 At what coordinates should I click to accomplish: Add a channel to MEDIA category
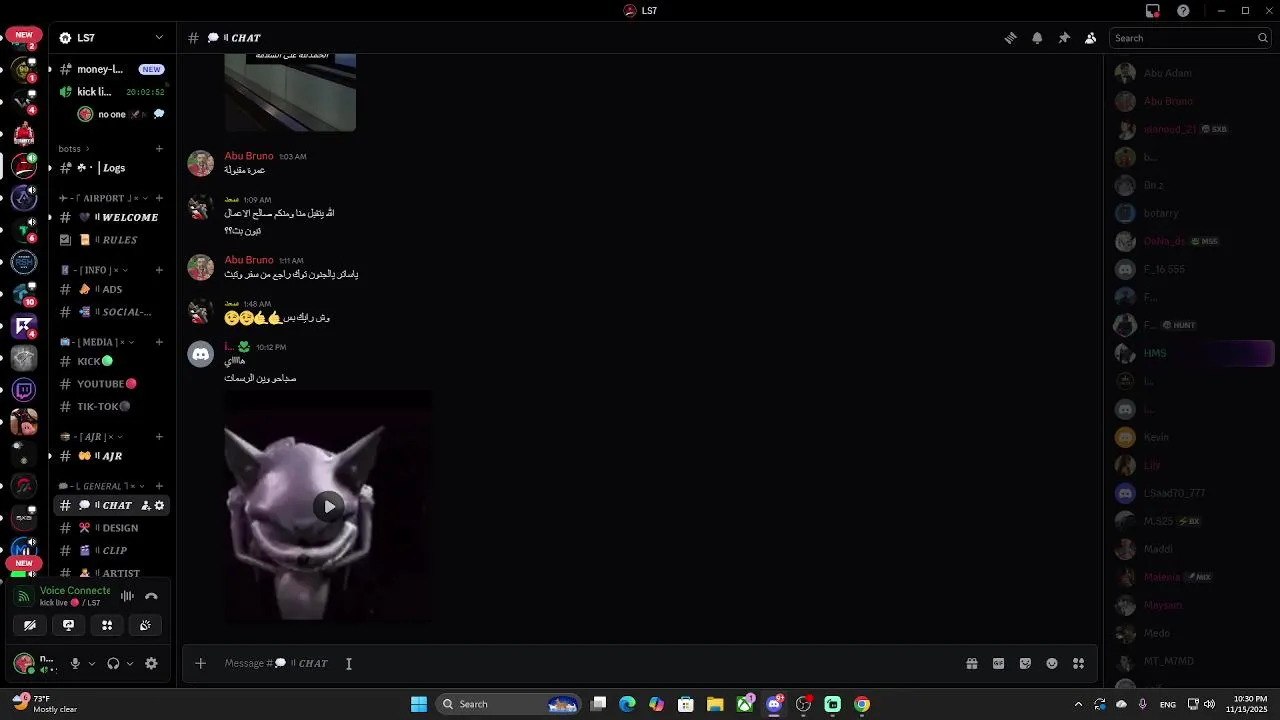tap(159, 342)
